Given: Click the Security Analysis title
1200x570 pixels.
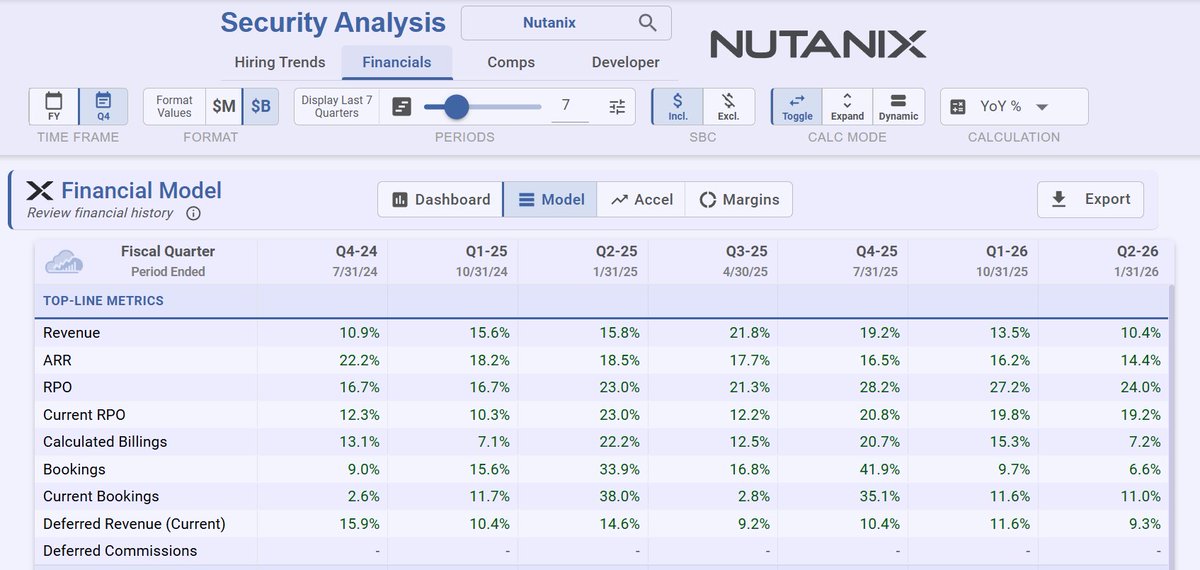Looking at the screenshot, I should point(333,22).
